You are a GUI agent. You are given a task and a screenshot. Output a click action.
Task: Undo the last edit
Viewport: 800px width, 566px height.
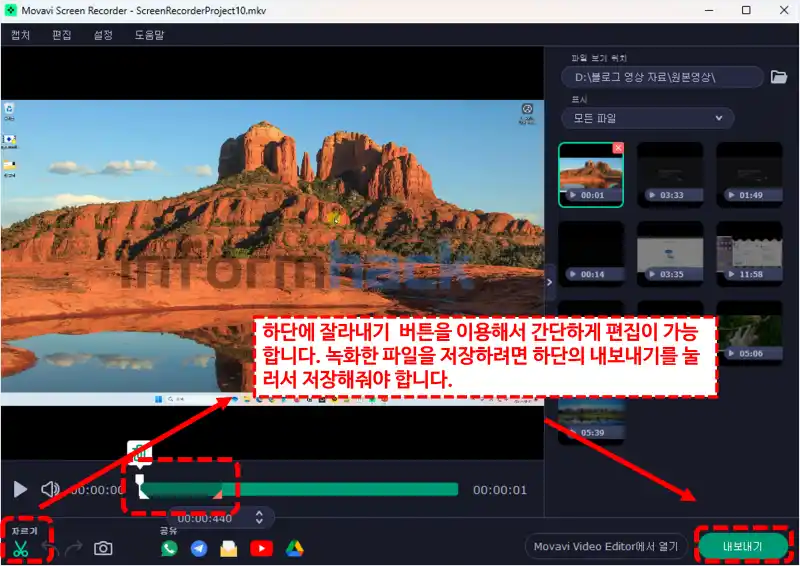tap(50, 549)
